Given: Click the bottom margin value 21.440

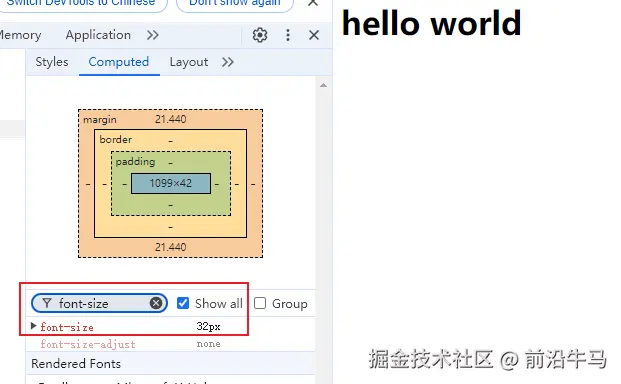Looking at the screenshot, I should point(170,247).
